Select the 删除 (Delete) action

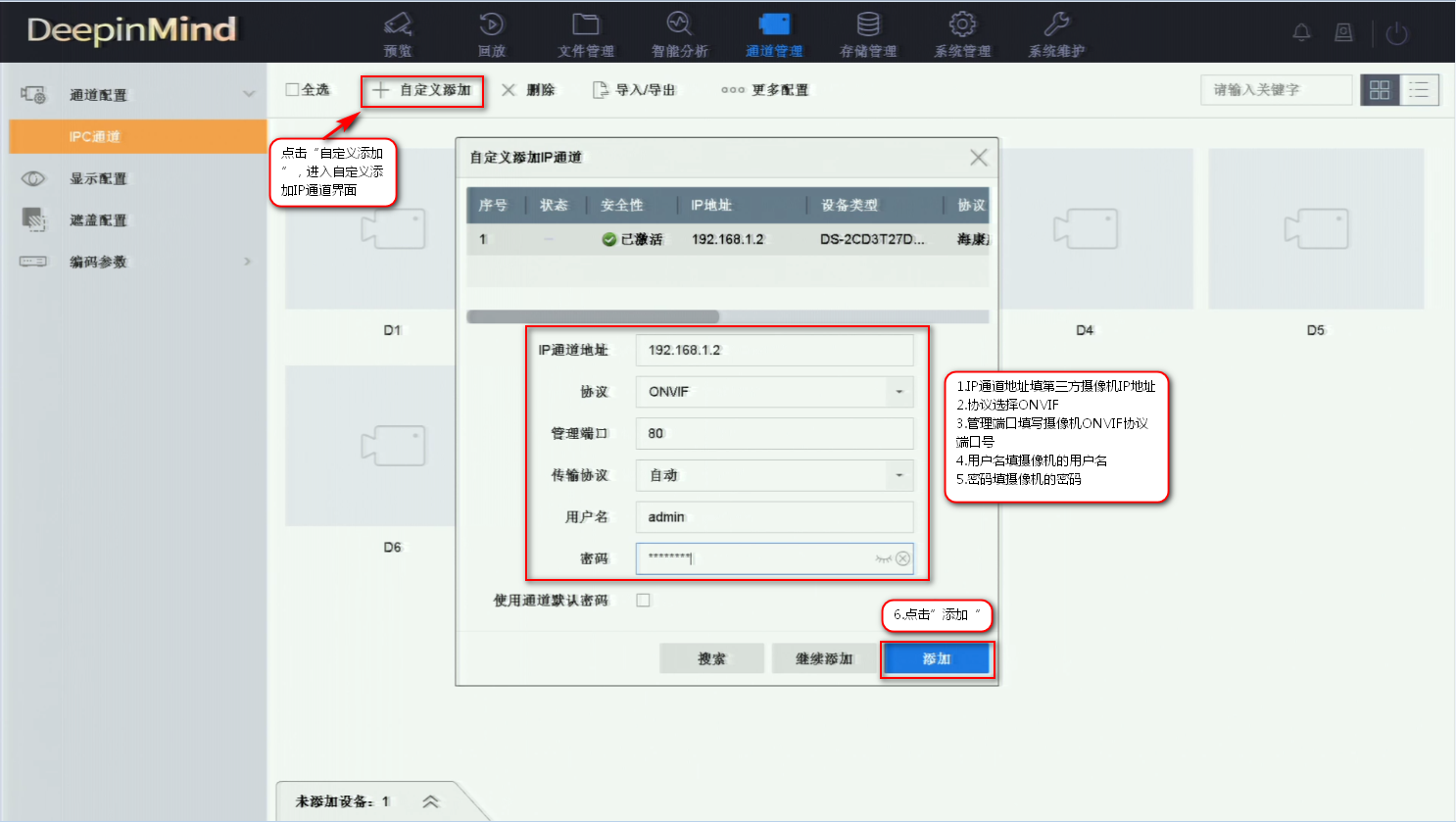pos(528,88)
